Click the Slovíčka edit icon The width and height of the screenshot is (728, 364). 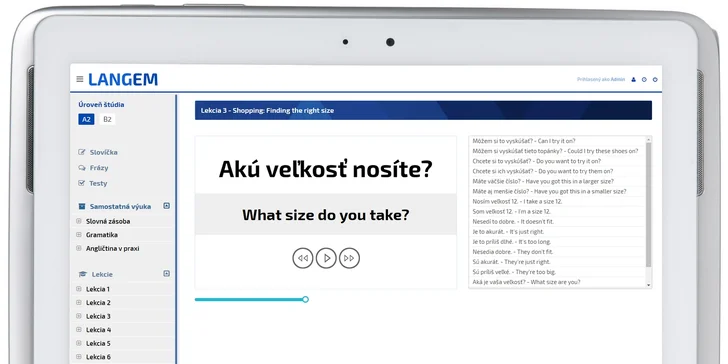point(82,152)
